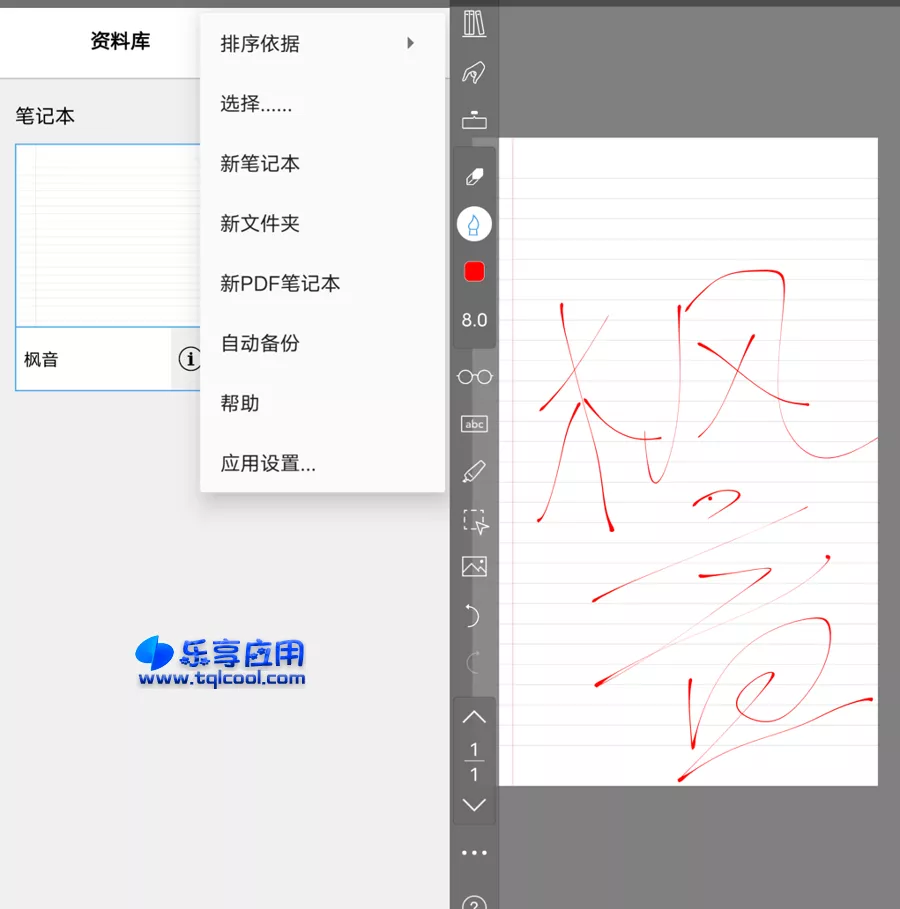Viewport: 900px width, 909px height.
Task: Open the lasso selection tool
Action: pyautogui.click(x=473, y=521)
